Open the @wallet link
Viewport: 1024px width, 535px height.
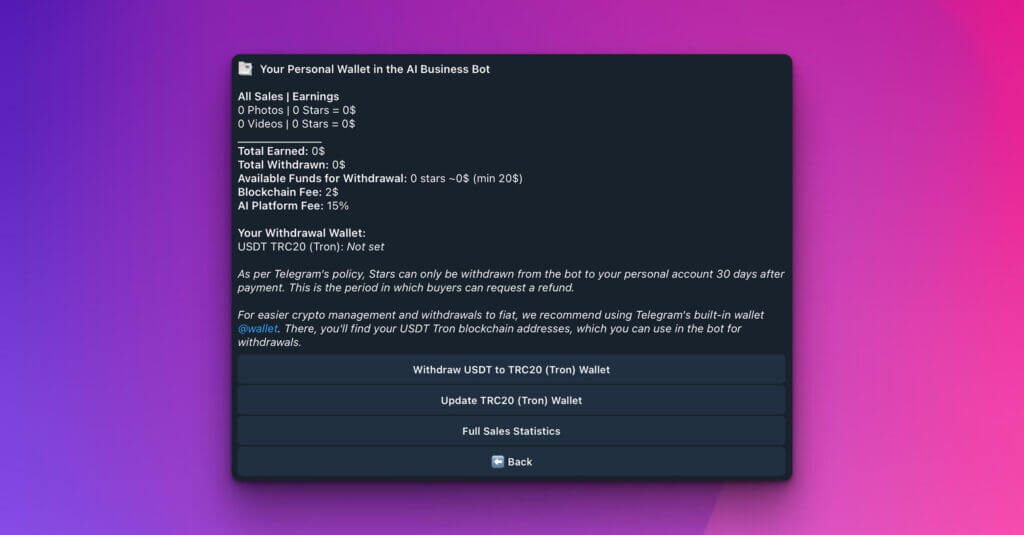click(x=257, y=328)
